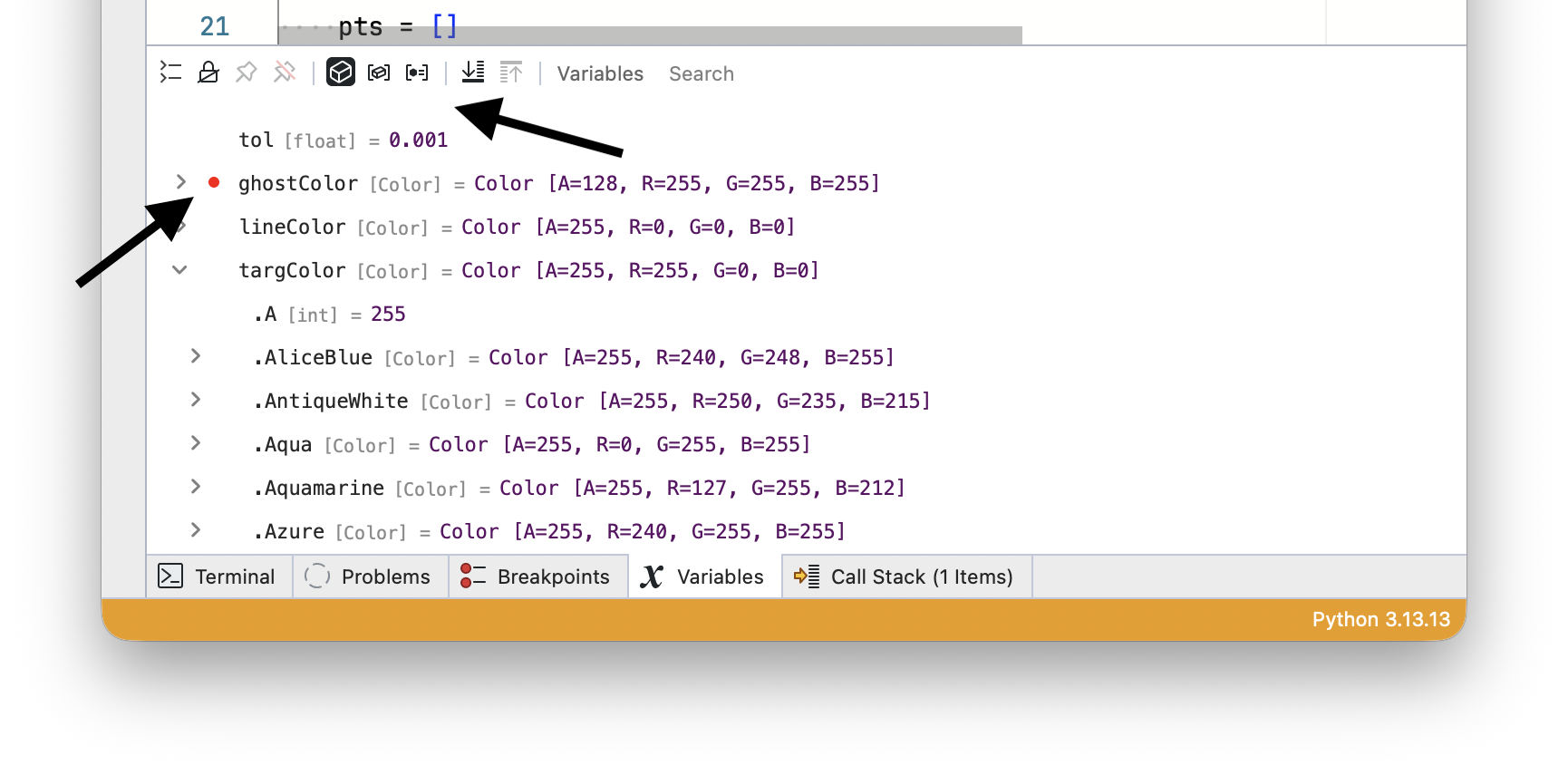The width and height of the screenshot is (1568, 775).
Task: Expand the .Aquamarine property
Action: point(195,487)
